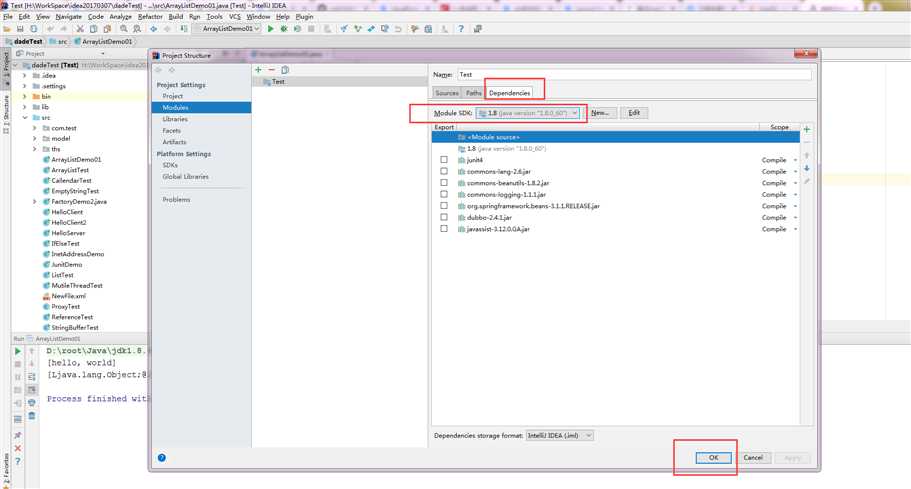Click the module Name input field
This screenshot has width=911, height=489.
point(634,74)
